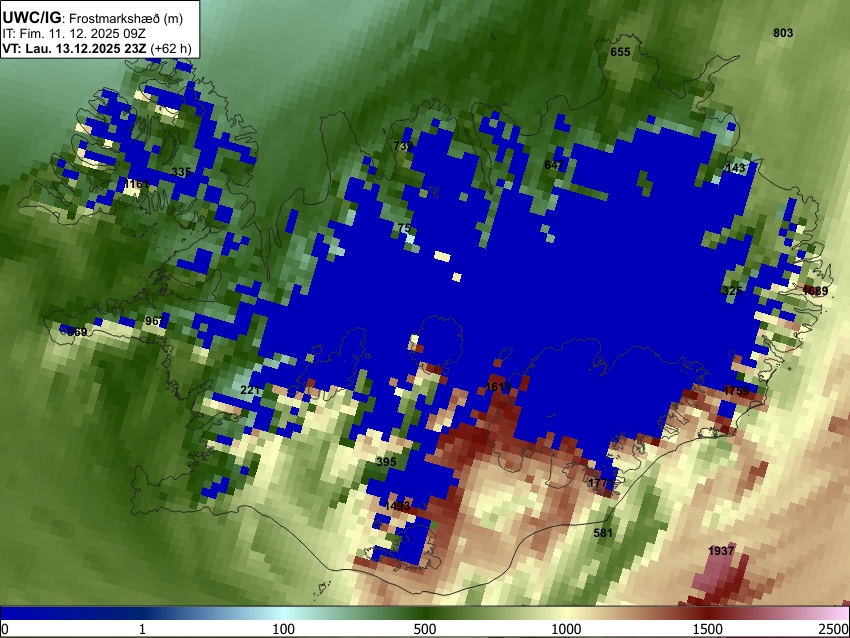Click the freezing level value 803
Image resolution: width=850 pixels, height=638 pixels.
[783, 33]
